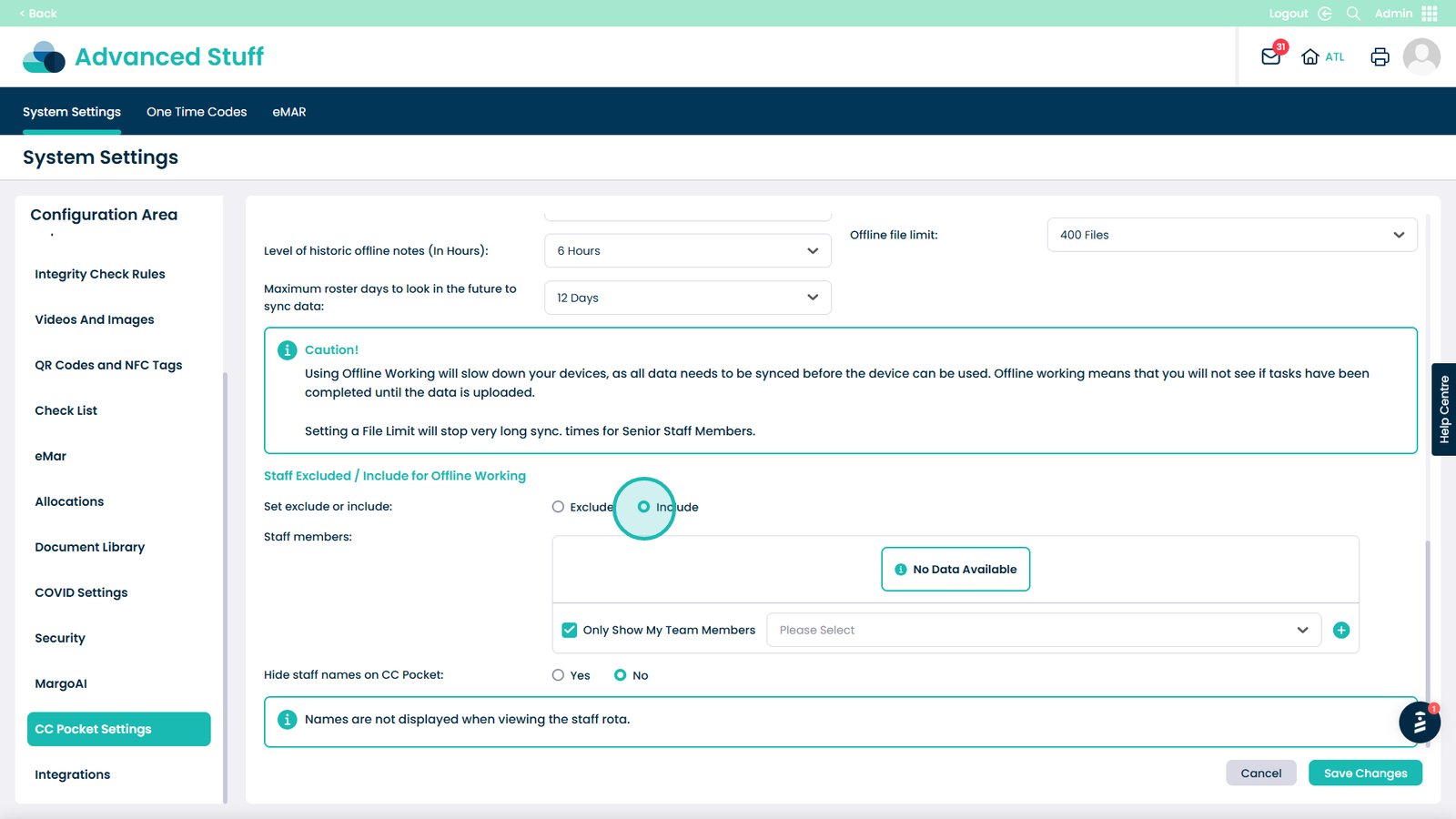This screenshot has height=819, width=1456.
Task: Open the mail inbox icon with notifications
Action: pos(1271,56)
